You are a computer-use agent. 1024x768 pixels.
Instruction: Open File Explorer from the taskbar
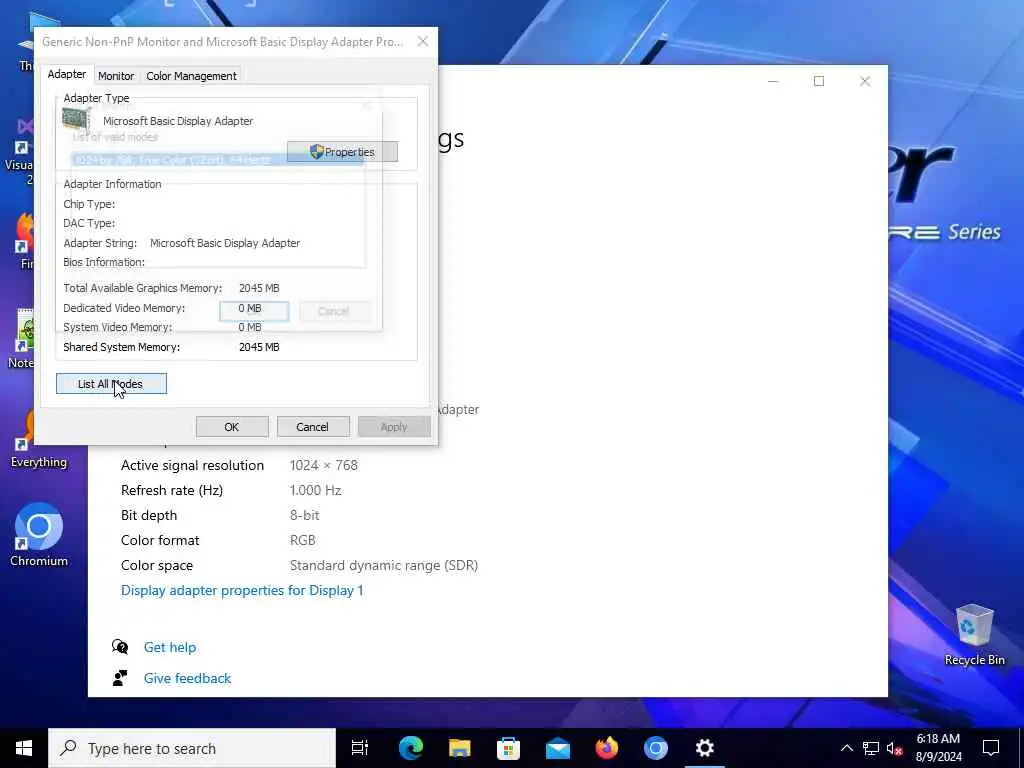tap(460, 748)
